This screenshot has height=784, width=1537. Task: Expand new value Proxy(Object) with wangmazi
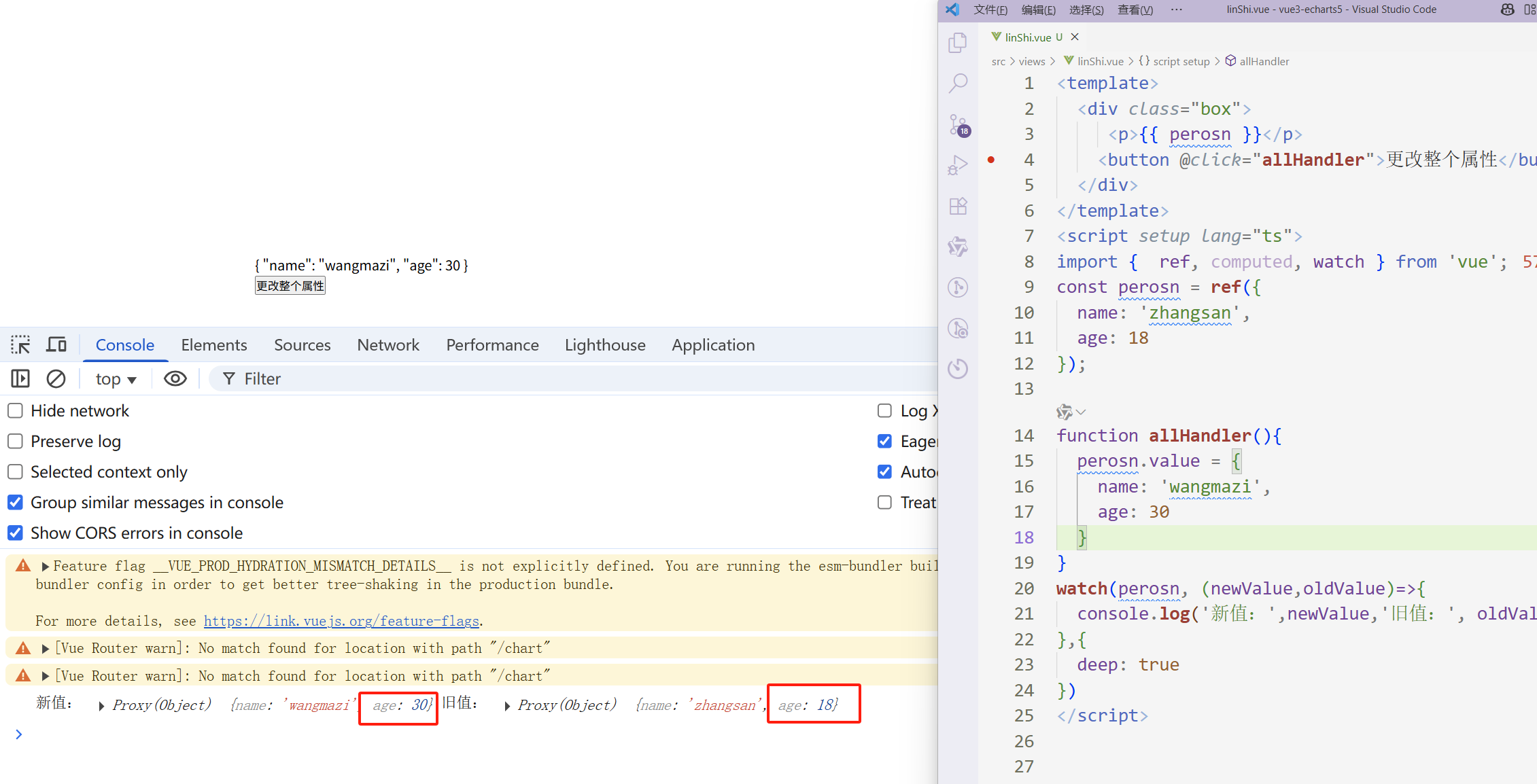(x=101, y=706)
